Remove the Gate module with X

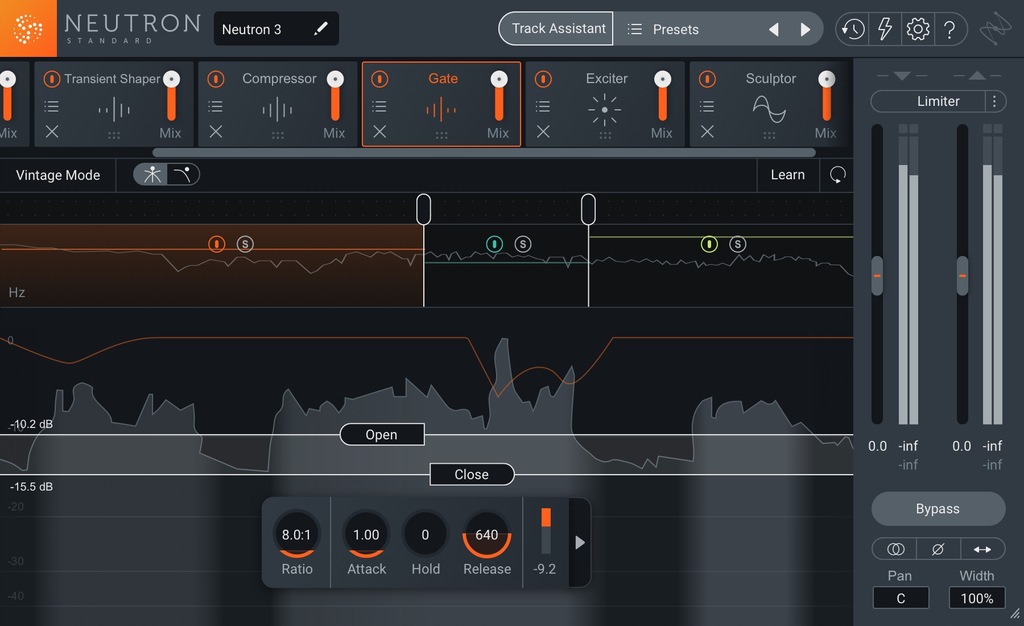[x=379, y=132]
